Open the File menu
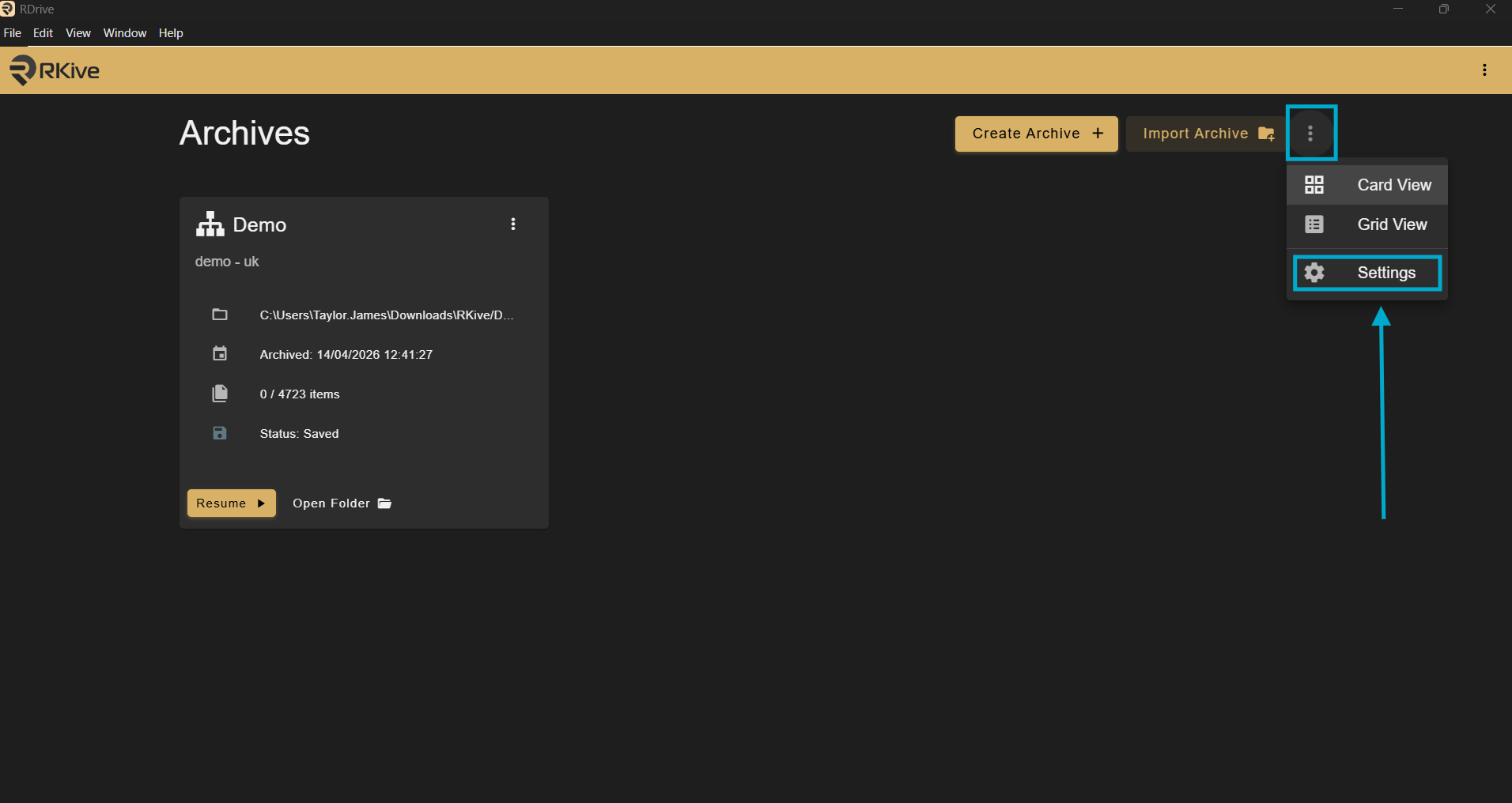Viewport: 1512px width, 803px height. click(x=13, y=33)
